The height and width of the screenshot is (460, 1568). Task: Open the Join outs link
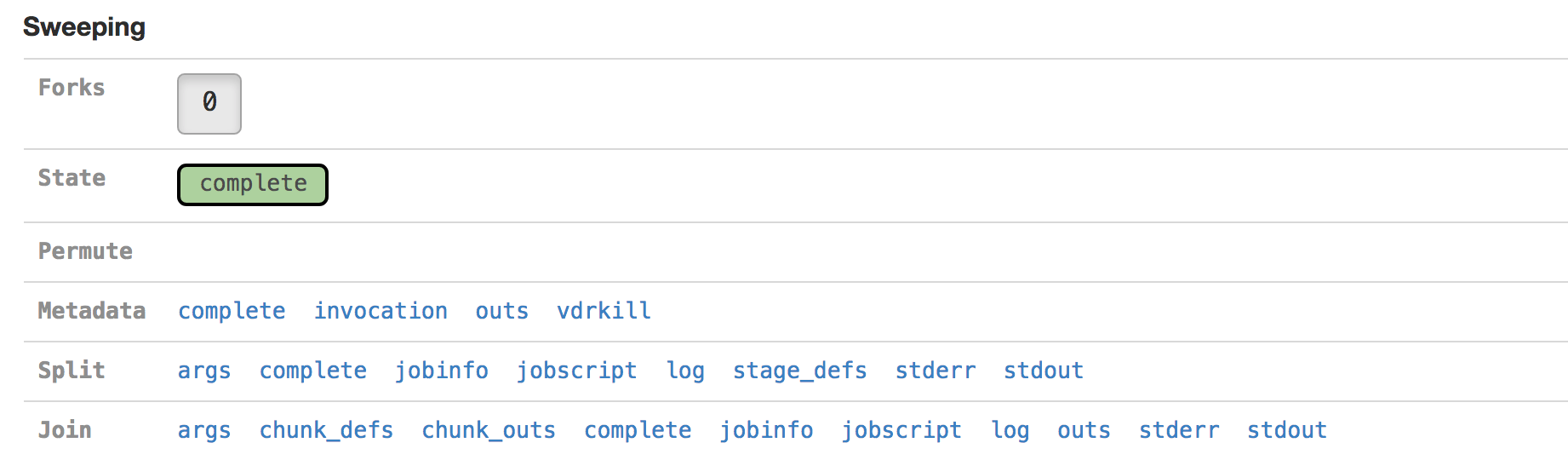1084,430
